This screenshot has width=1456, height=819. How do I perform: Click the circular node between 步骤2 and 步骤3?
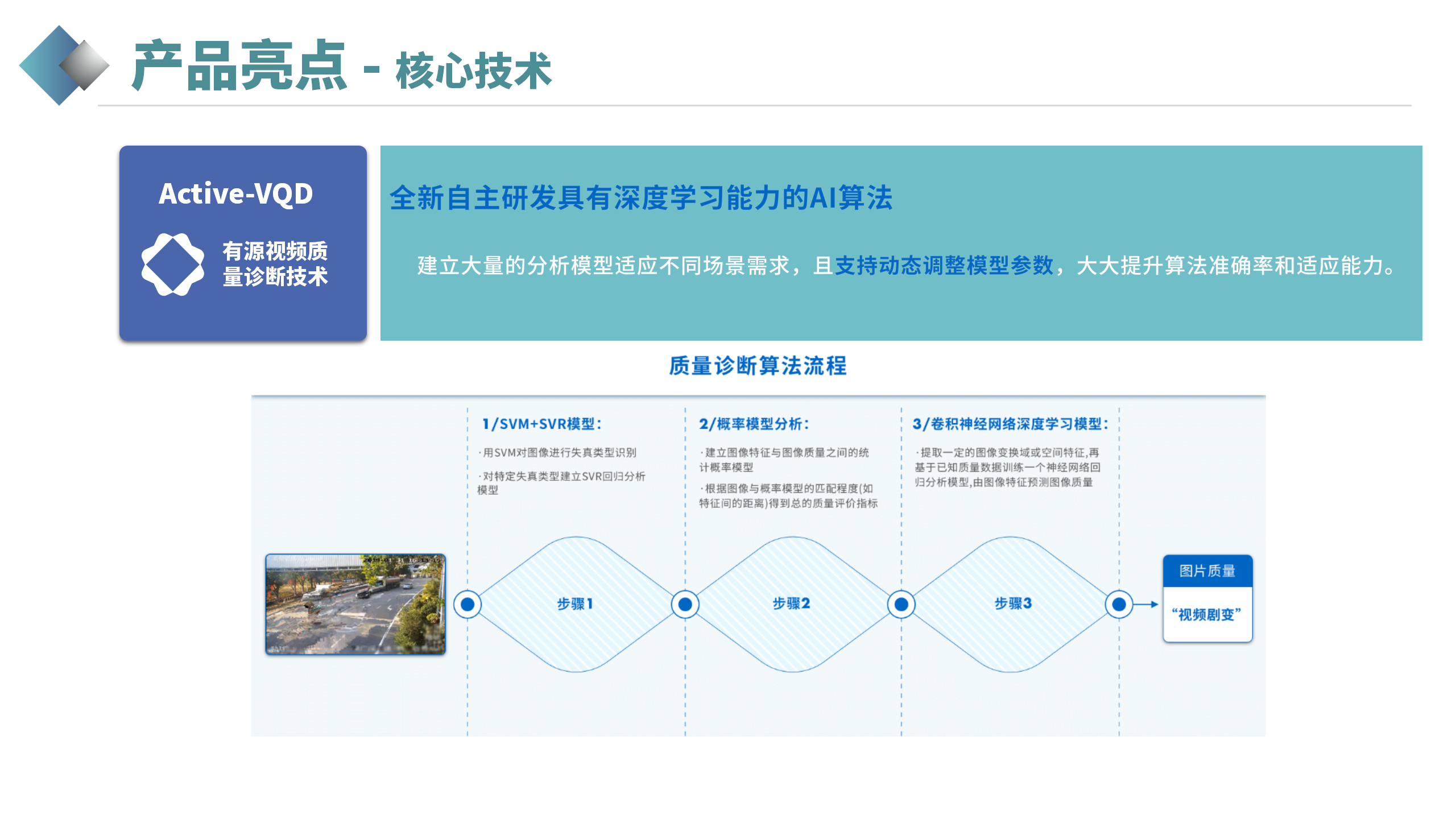tap(900, 605)
